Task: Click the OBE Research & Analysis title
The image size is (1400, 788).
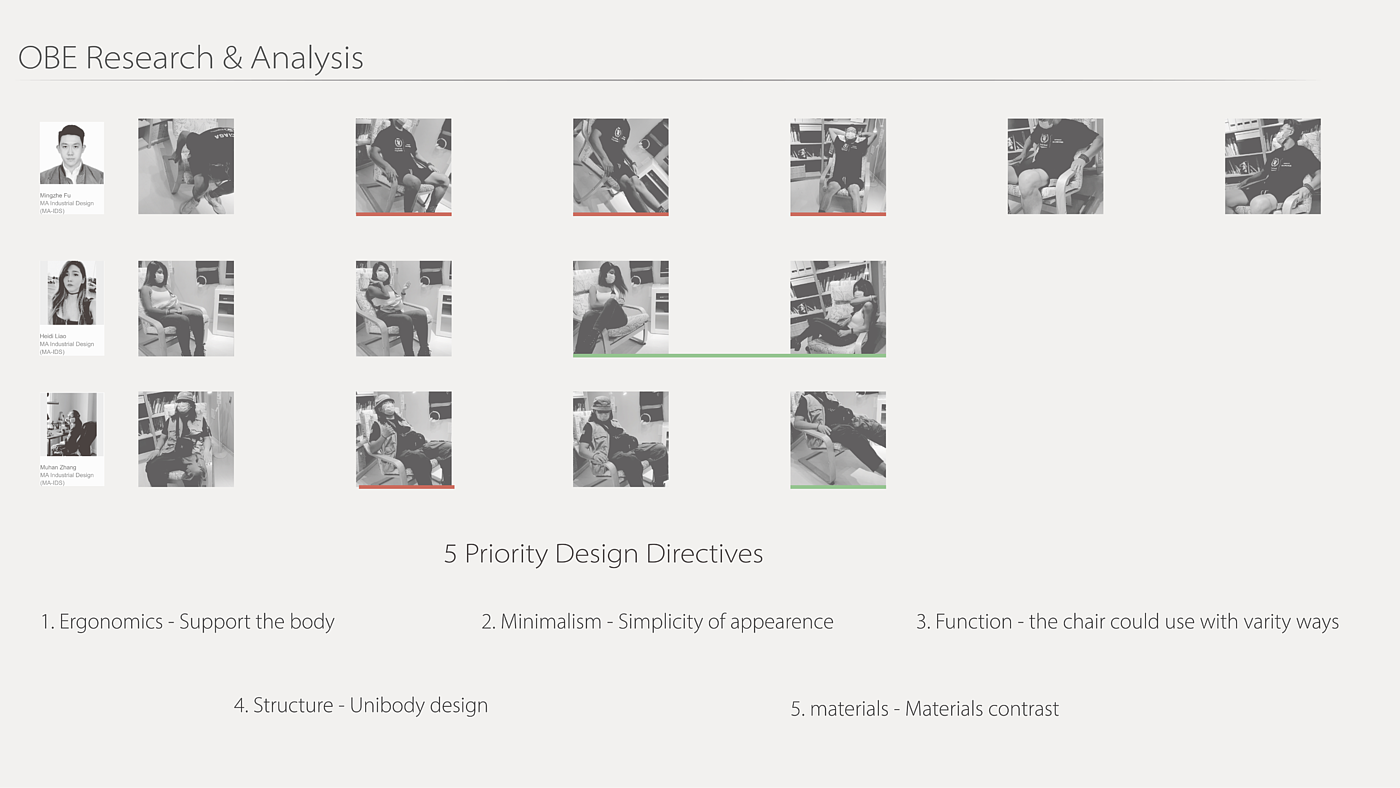Action: click(x=191, y=58)
